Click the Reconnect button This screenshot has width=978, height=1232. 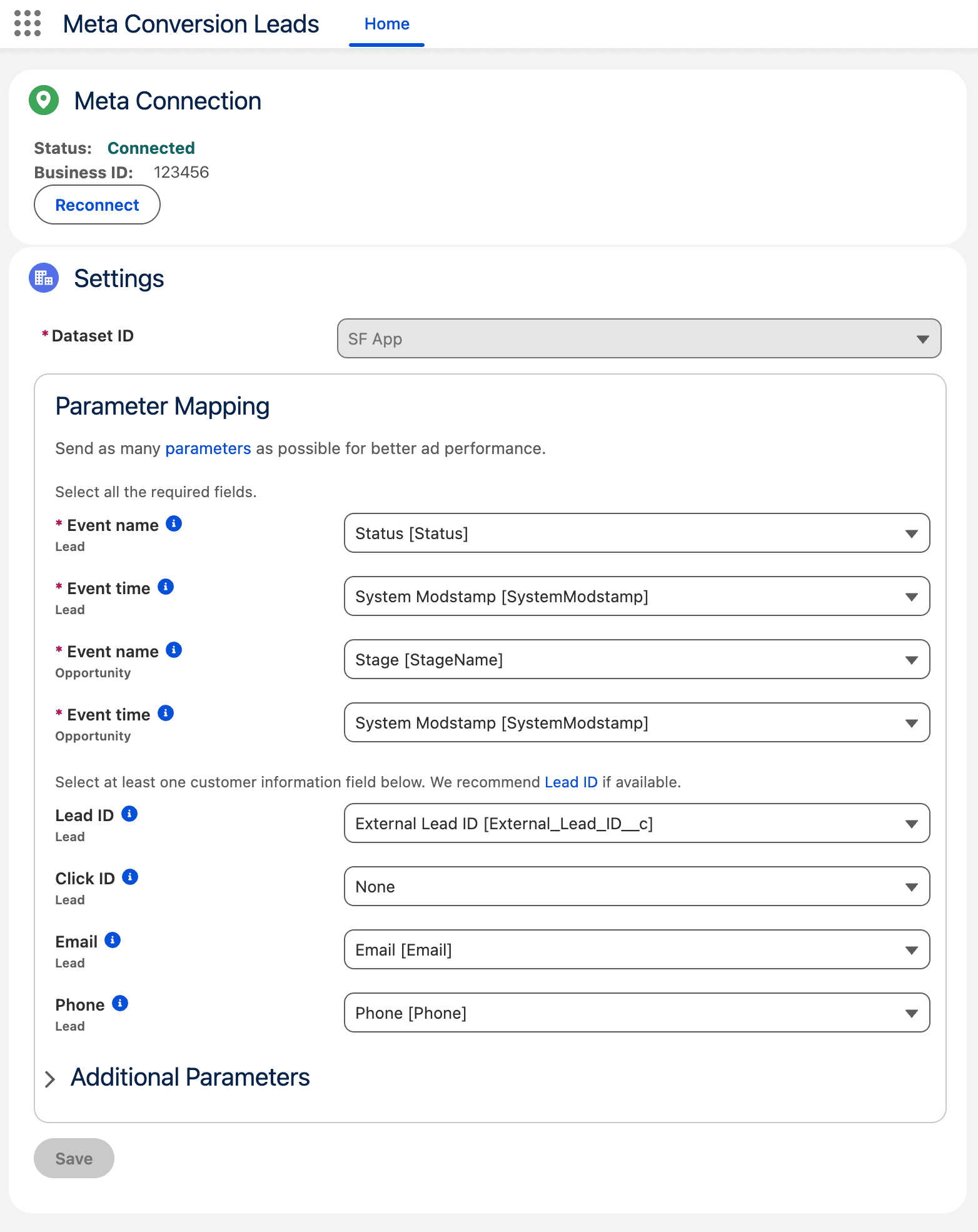pos(97,204)
